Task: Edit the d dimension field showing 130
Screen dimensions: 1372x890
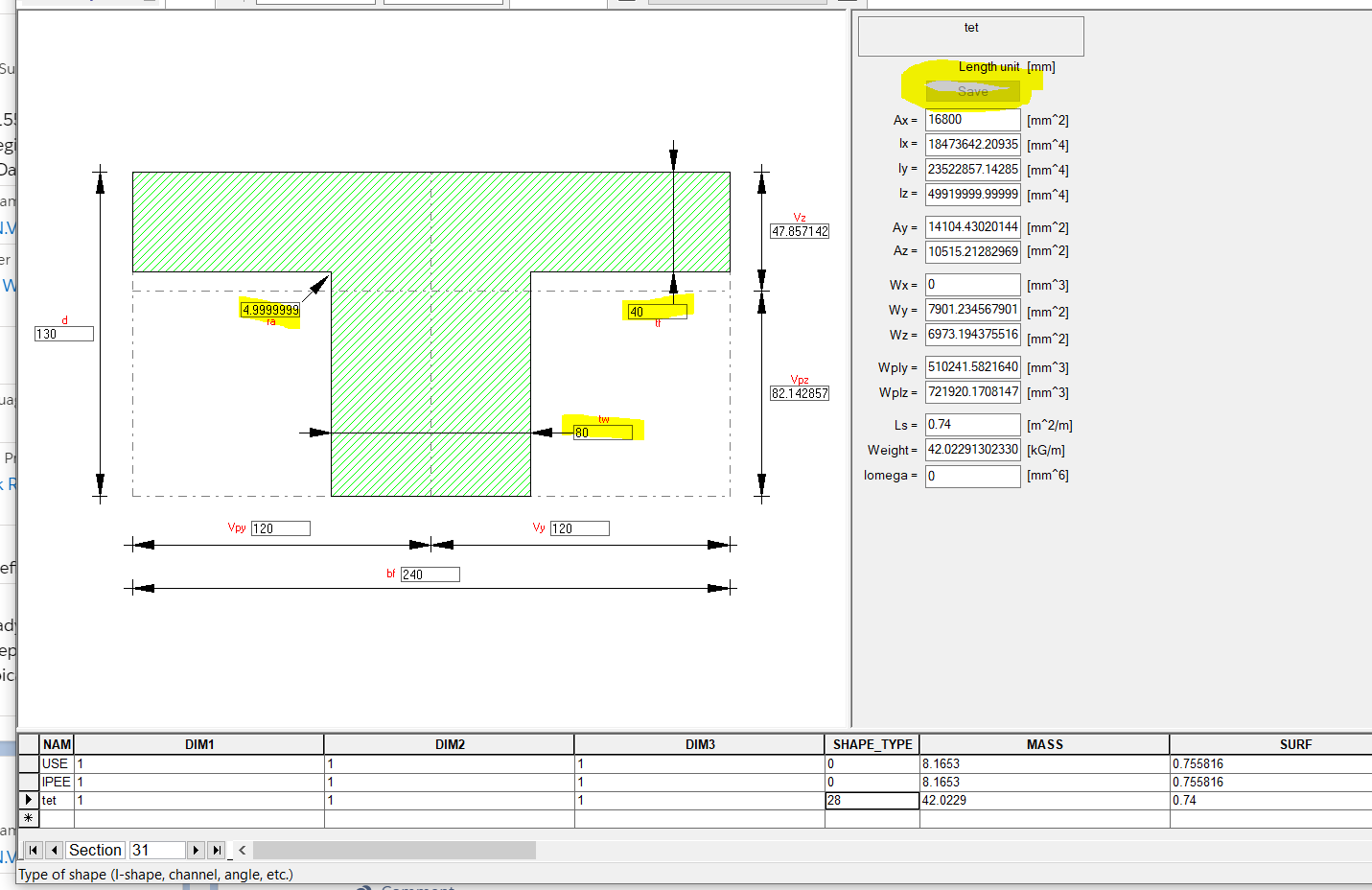Action: (63, 333)
